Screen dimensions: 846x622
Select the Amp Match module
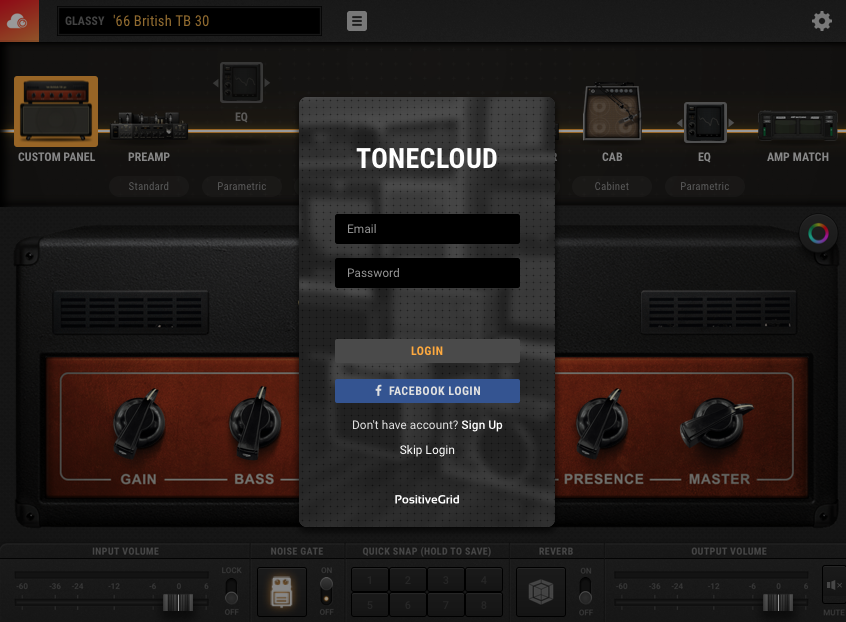coord(797,125)
